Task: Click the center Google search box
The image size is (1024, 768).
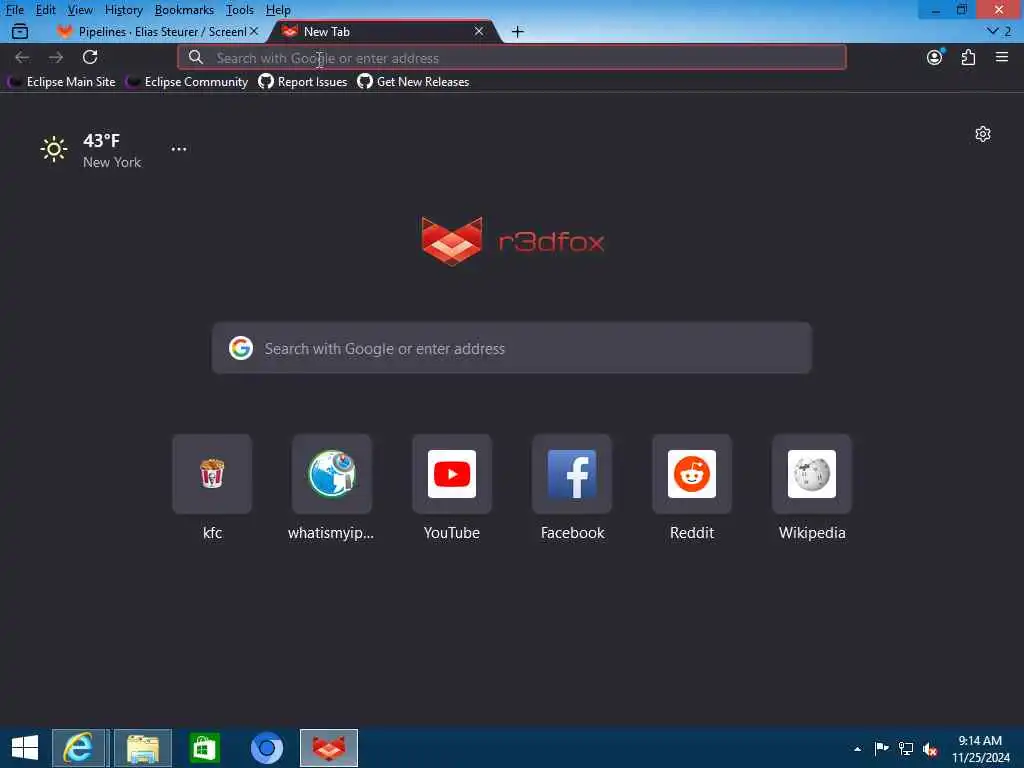Action: [x=512, y=348]
